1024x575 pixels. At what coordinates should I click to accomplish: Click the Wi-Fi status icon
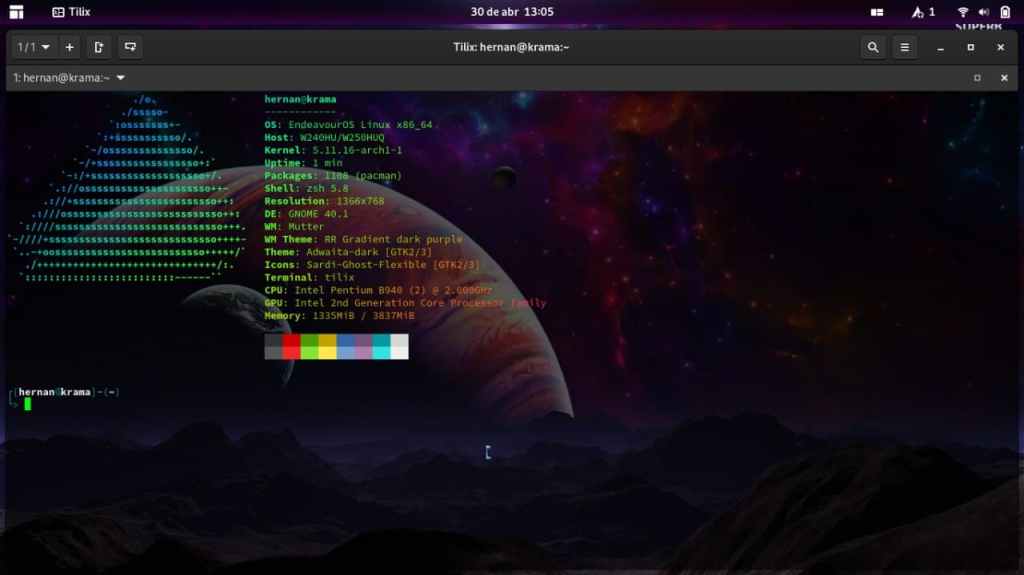(x=963, y=12)
